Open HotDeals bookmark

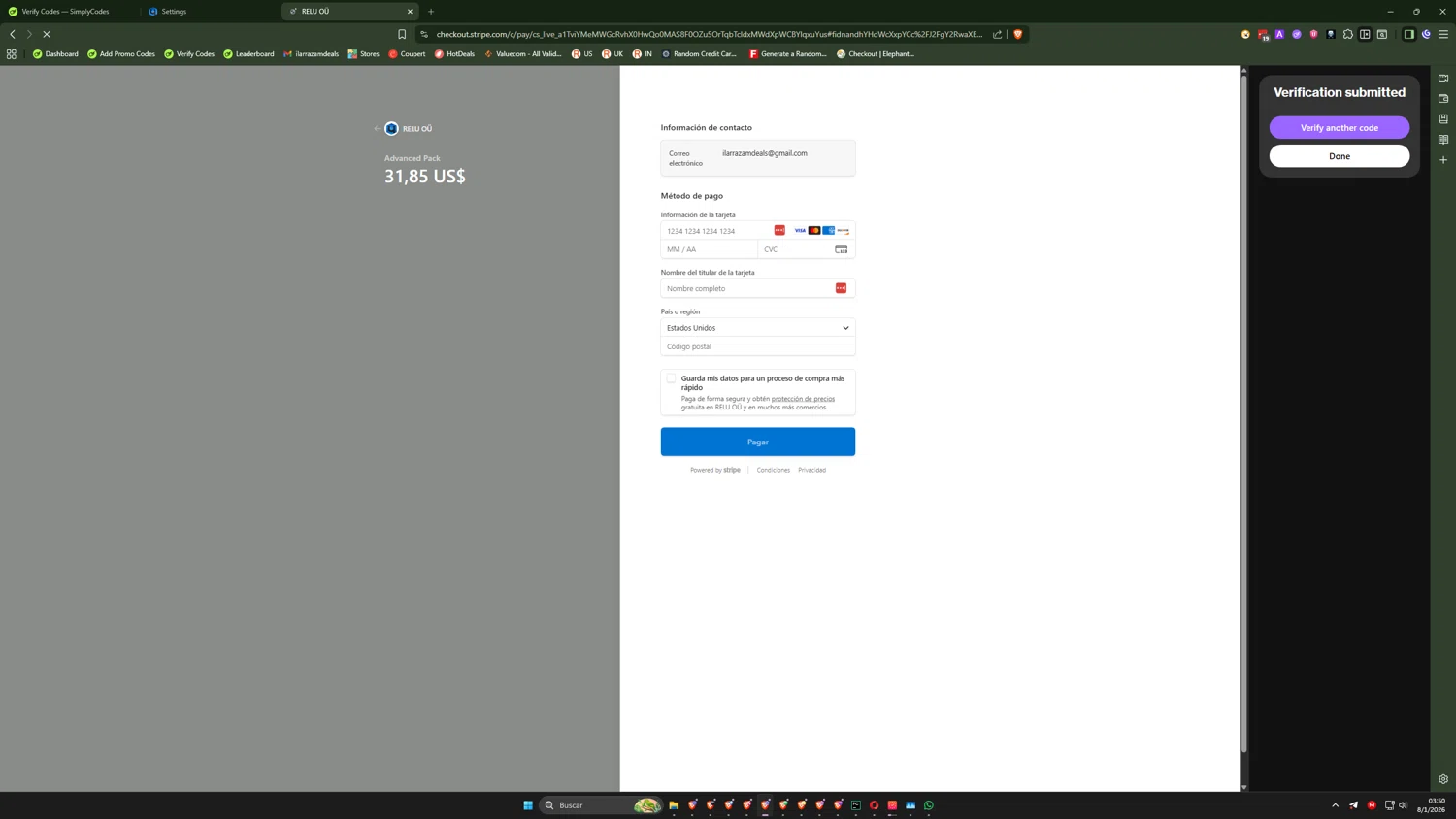point(454,54)
